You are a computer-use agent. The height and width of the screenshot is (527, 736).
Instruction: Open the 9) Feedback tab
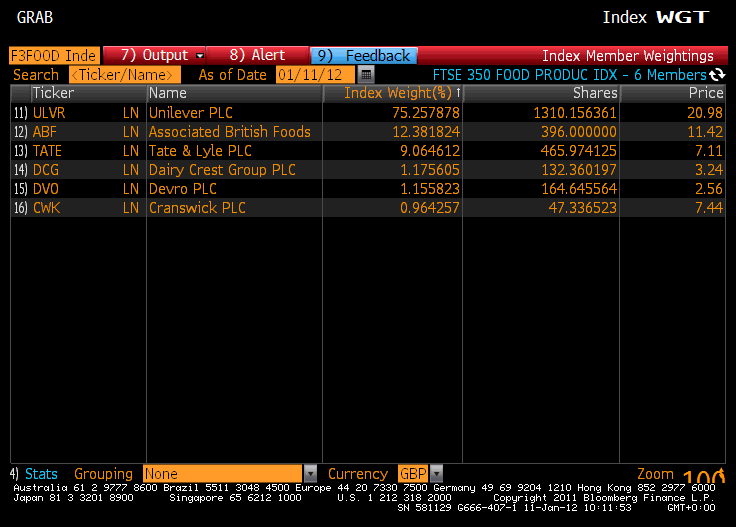[x=364, y=56]
